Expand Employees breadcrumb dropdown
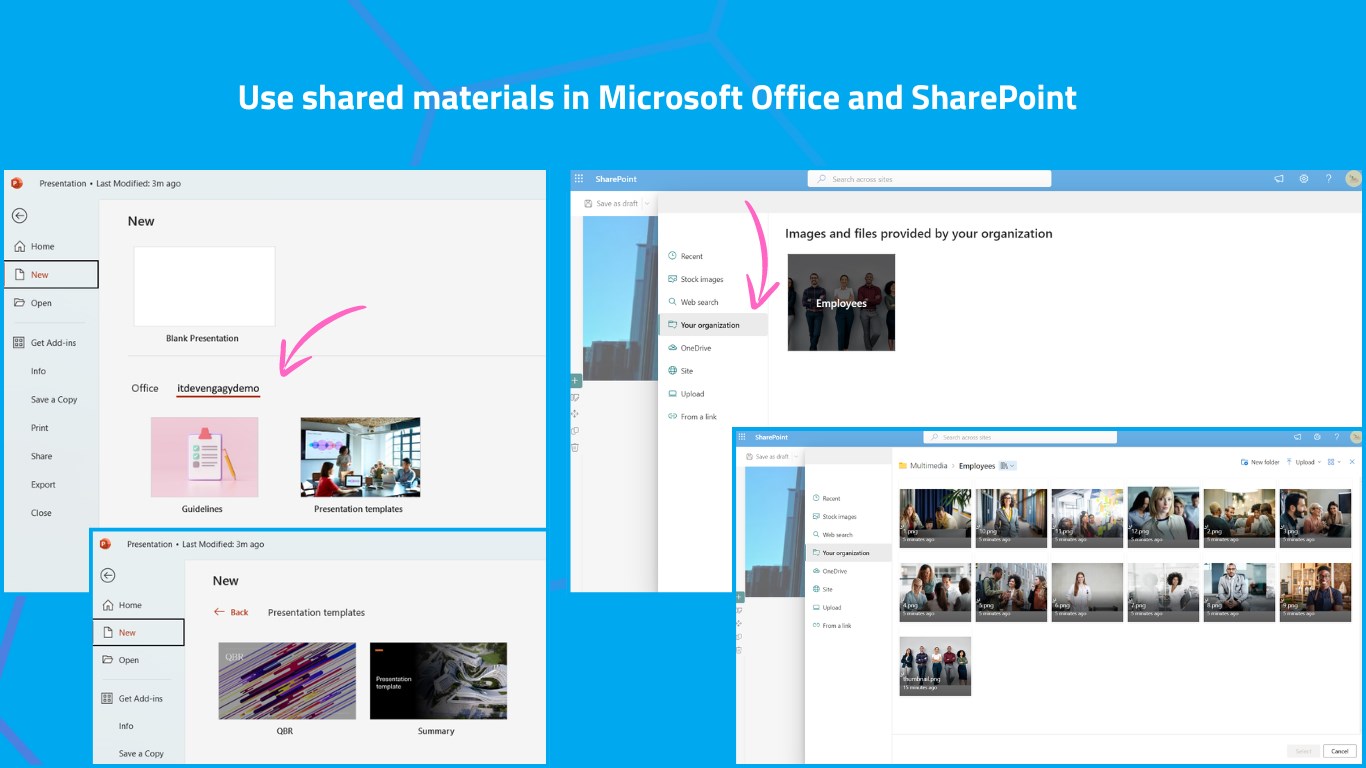 1008,466
